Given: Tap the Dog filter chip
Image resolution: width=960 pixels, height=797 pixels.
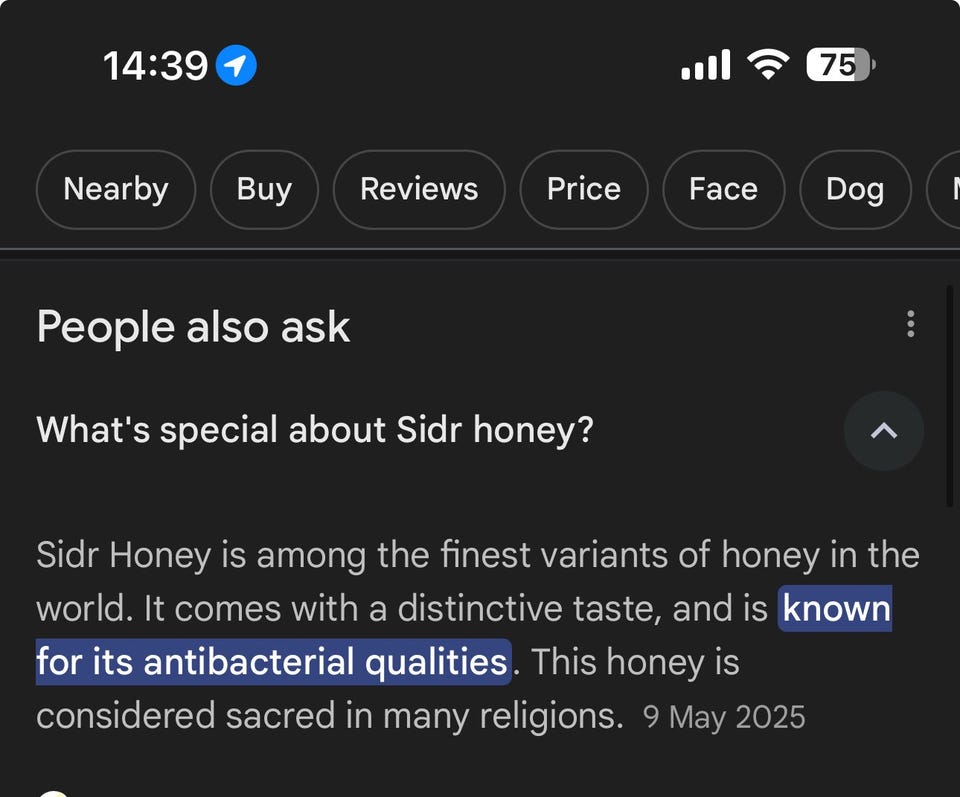Looking at the screenshot, I should coord(855,189).
